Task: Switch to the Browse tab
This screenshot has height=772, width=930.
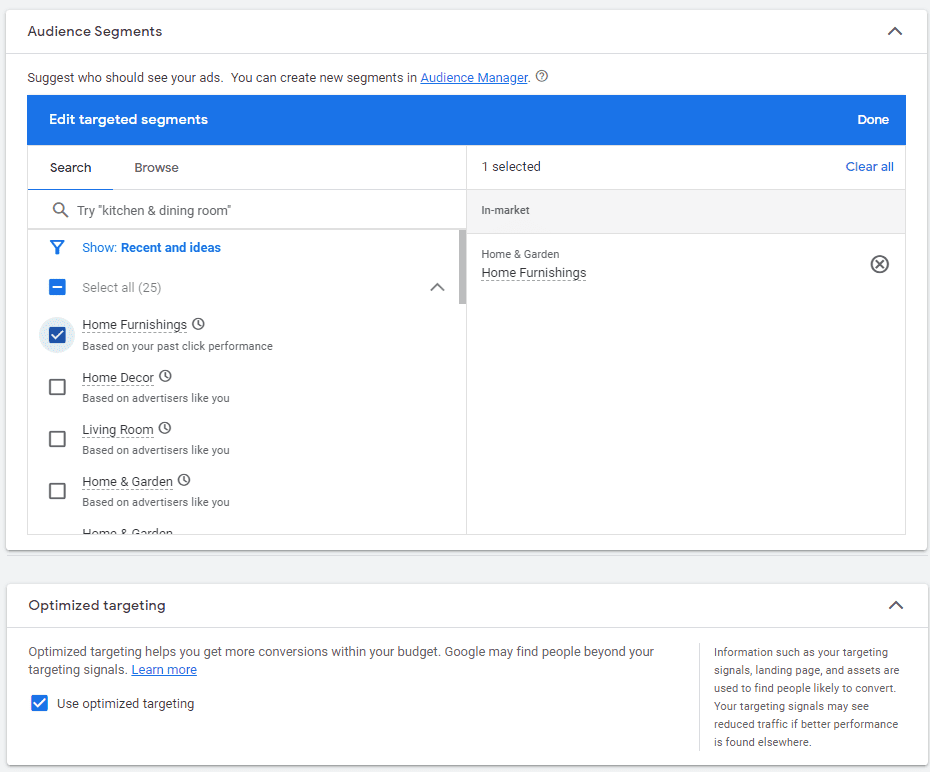Action: click(x=156, y=168)
